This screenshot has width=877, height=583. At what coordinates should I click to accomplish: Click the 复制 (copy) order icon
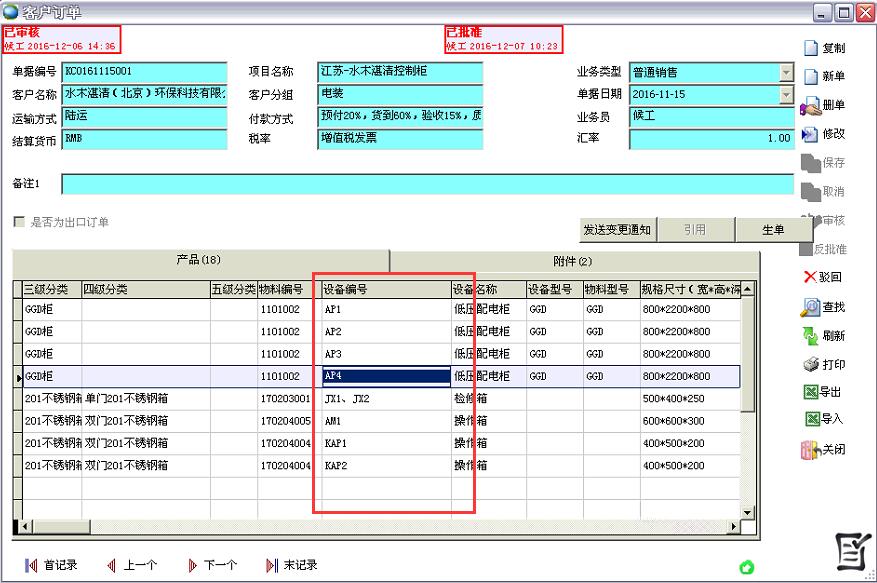pyautogui.click(x=812, y=48)
